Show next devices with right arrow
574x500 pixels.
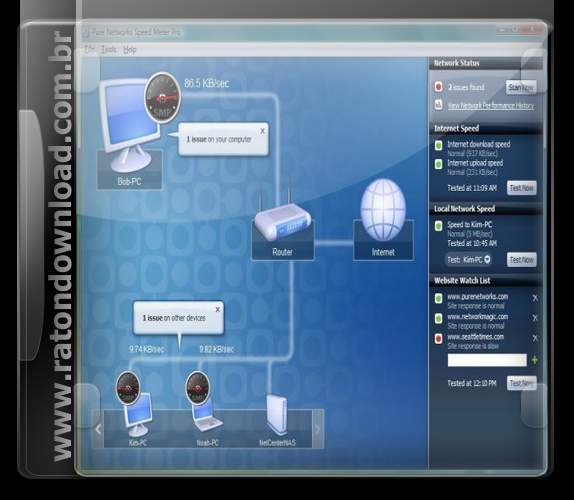(317, 429)
